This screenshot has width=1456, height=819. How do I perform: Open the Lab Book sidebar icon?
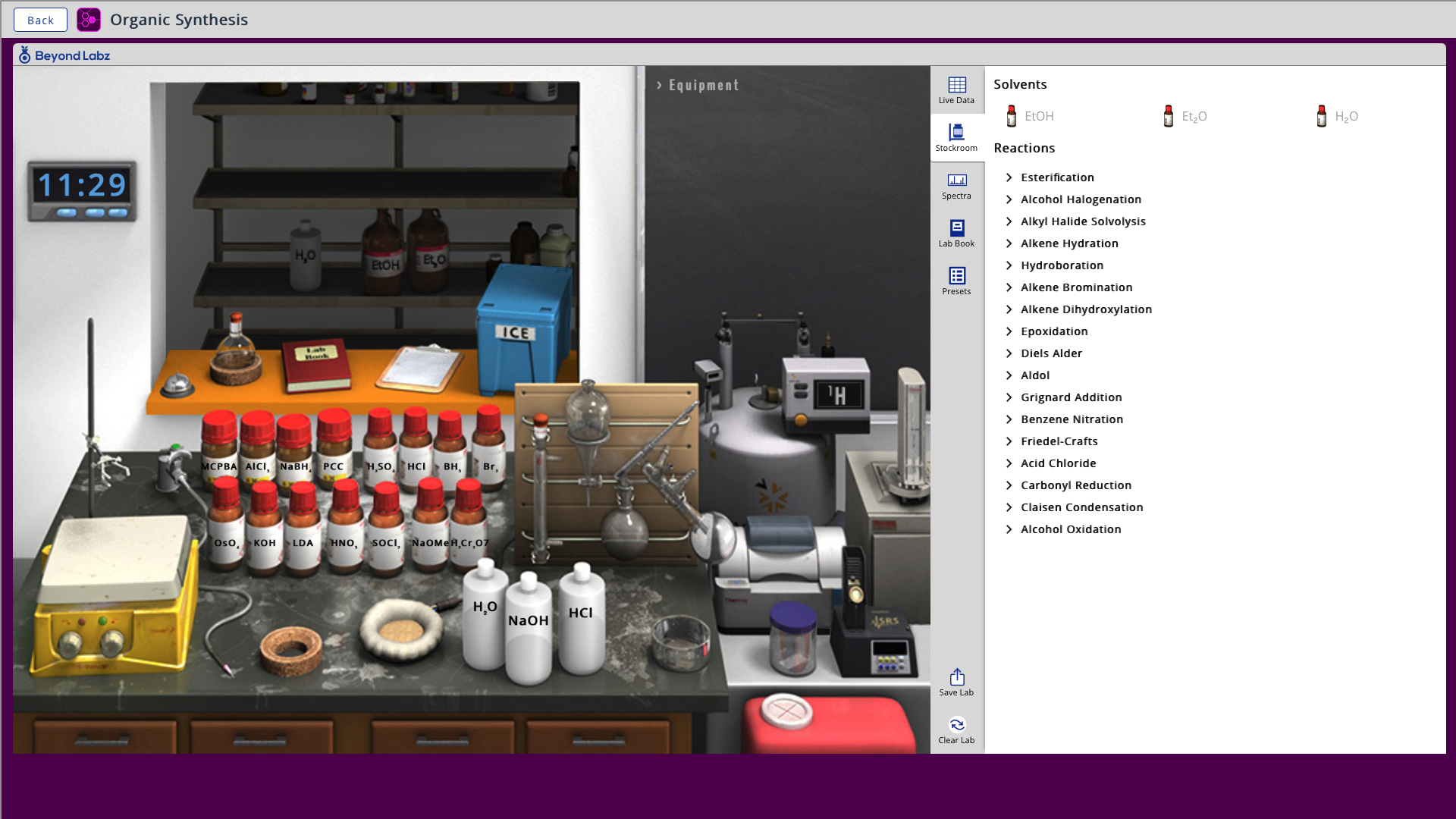[956, 234]
